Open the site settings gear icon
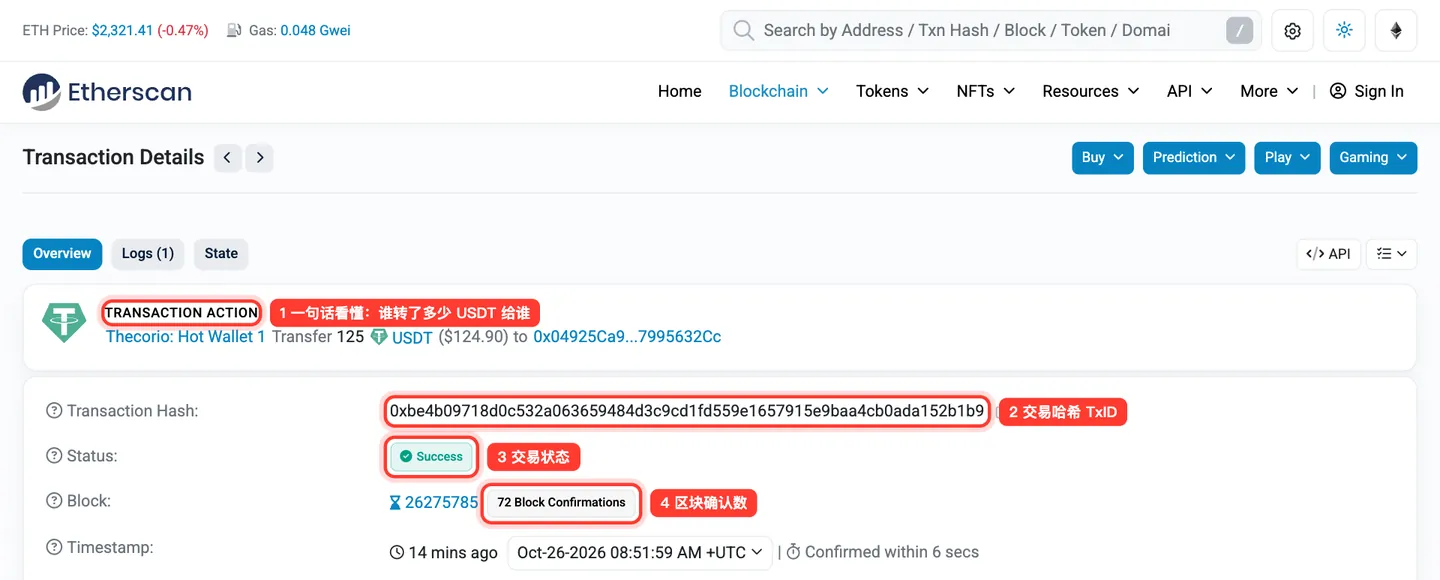This screenshot has width=1440, height=580. pos(1292,30)
